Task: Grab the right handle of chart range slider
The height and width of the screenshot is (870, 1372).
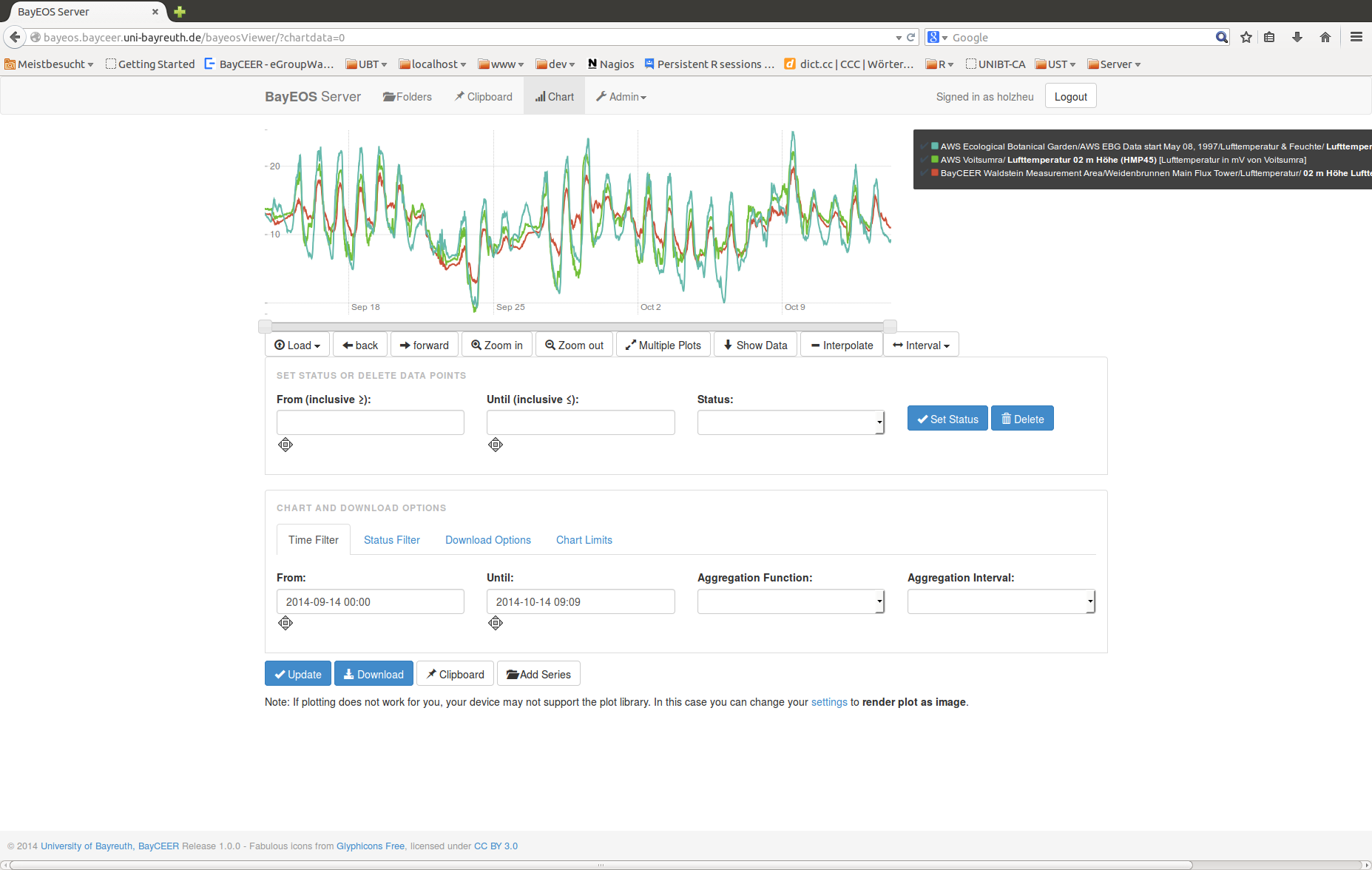Action: [x=891, y=326]
